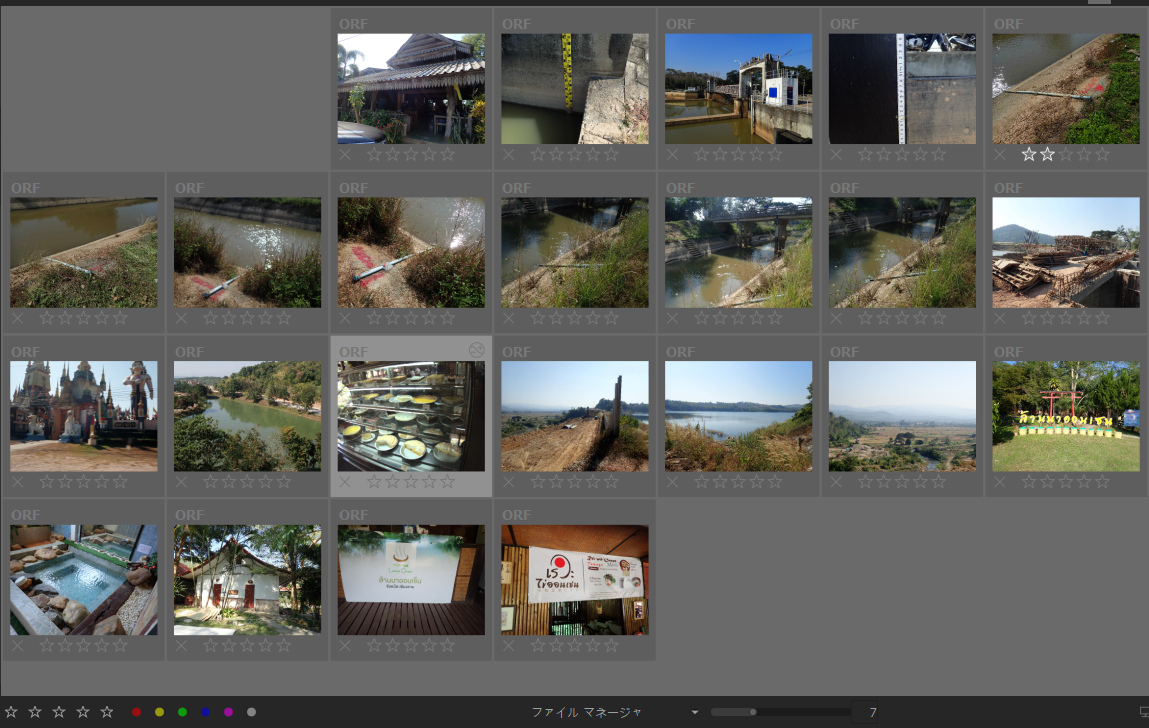Select the white ruler on dark wall thumbnail

[x=902, y=89]
